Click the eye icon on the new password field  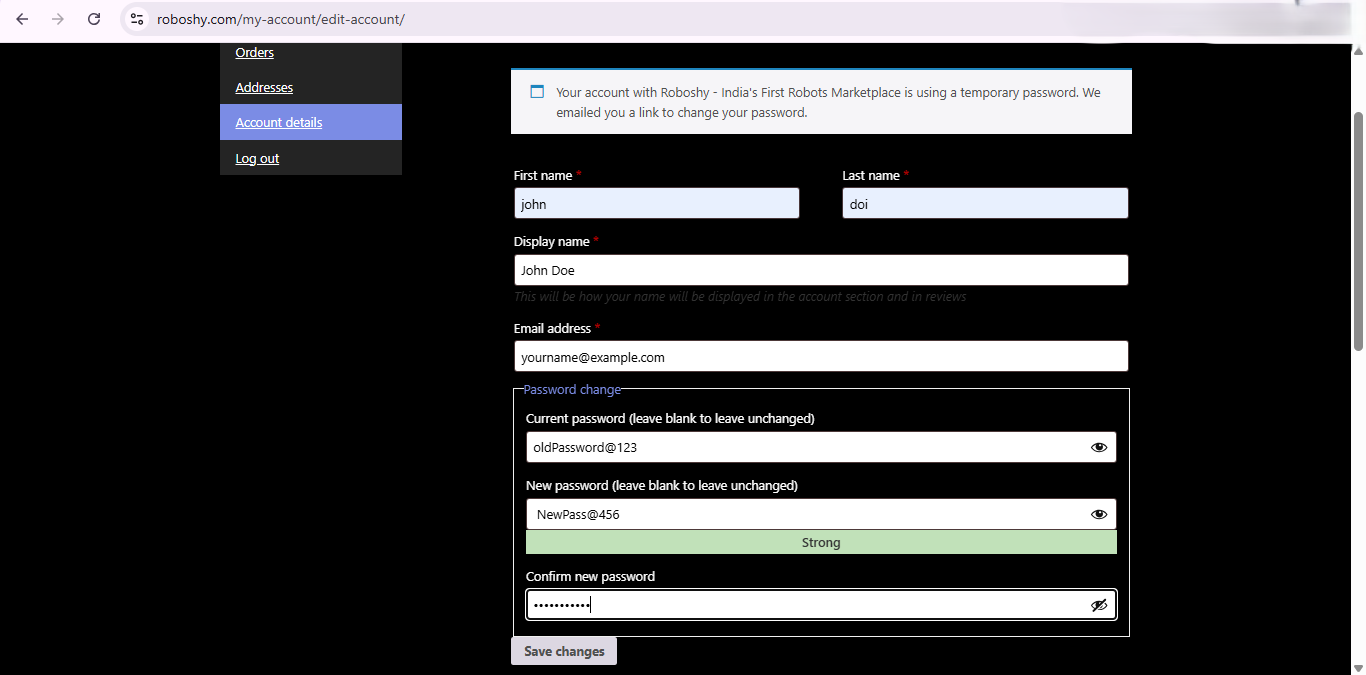[1099, 513]
